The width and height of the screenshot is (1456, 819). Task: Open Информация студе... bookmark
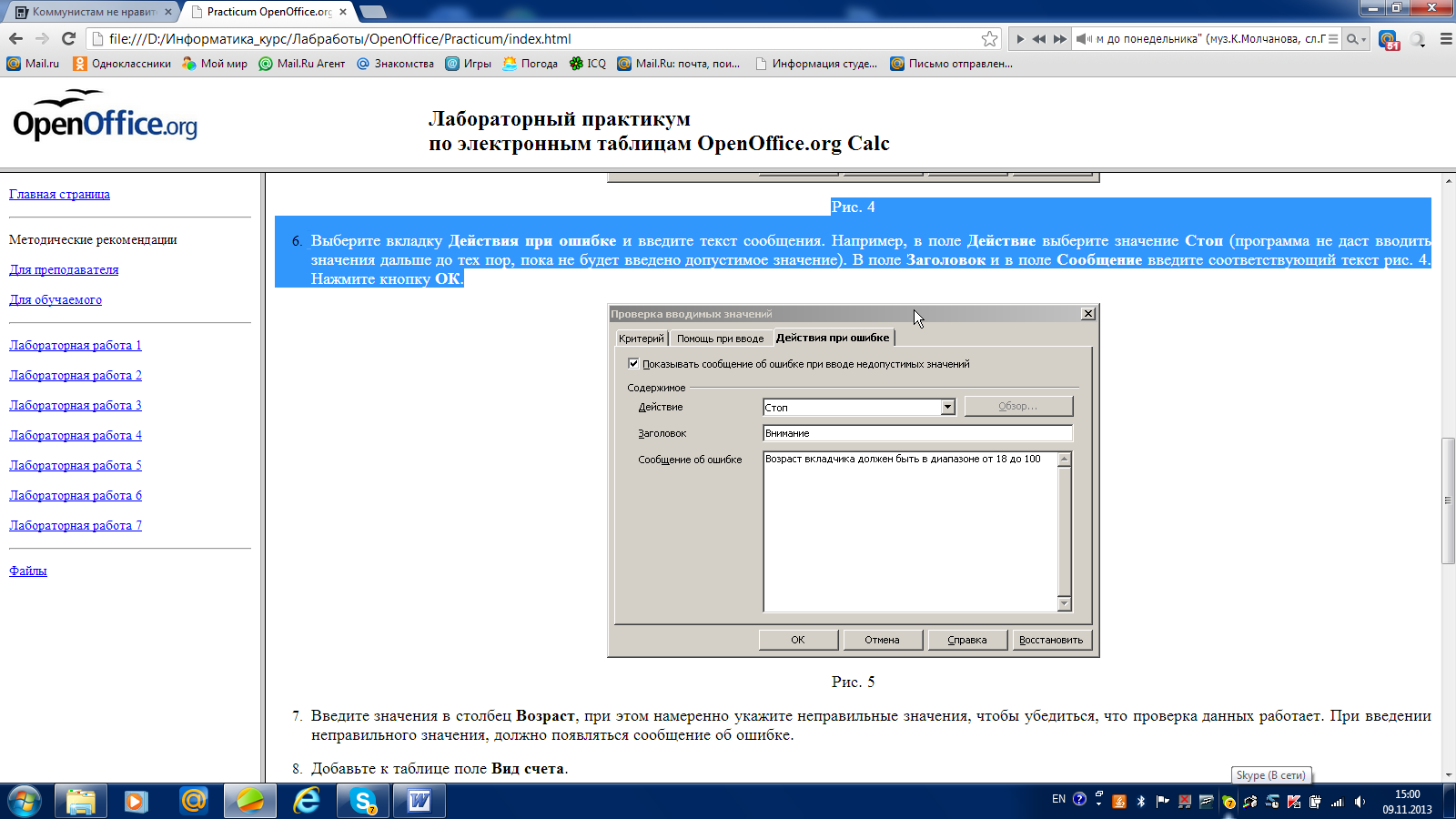[816, 64]
